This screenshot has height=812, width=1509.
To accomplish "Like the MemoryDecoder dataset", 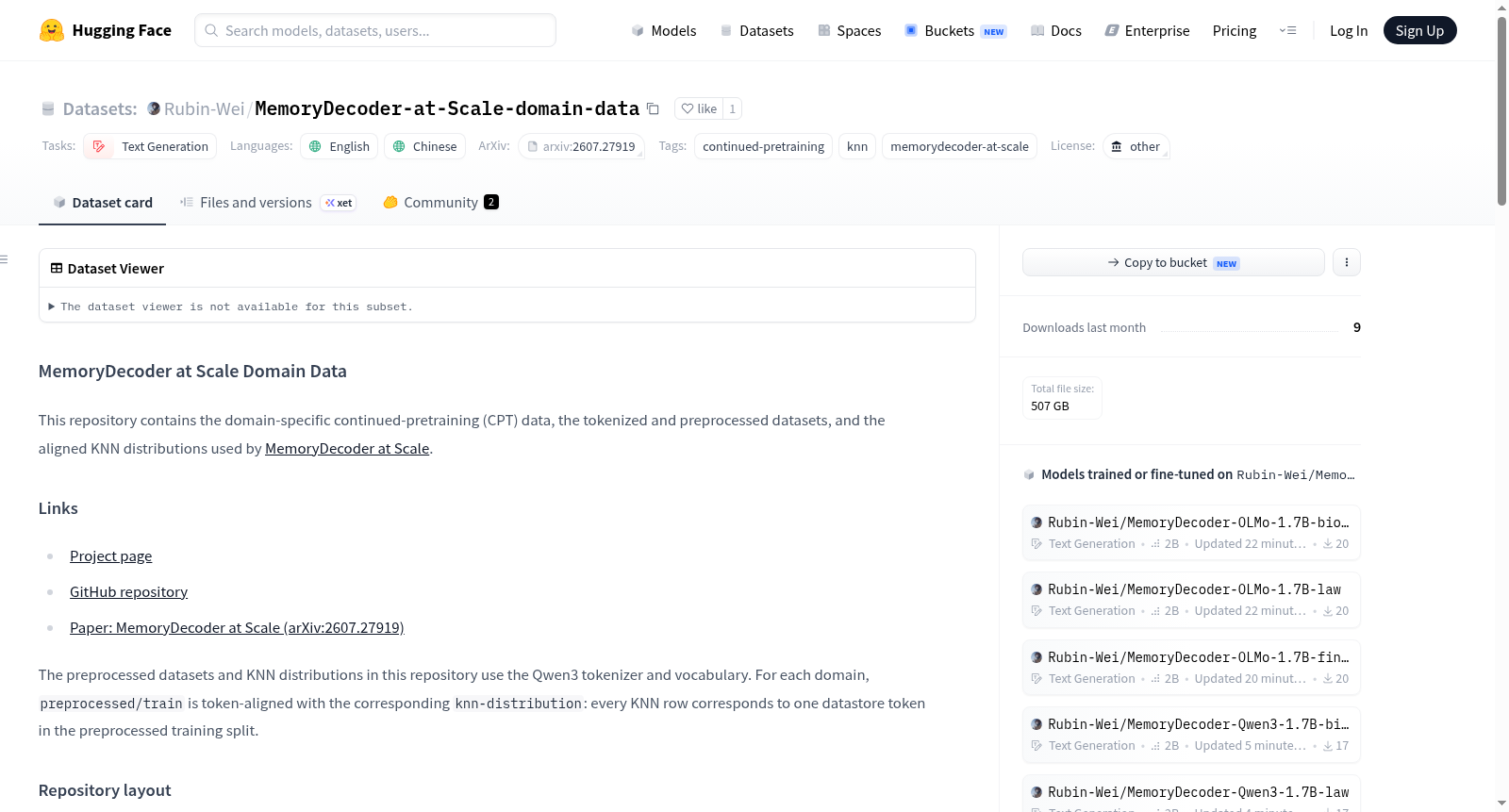I will coord(699,108).
